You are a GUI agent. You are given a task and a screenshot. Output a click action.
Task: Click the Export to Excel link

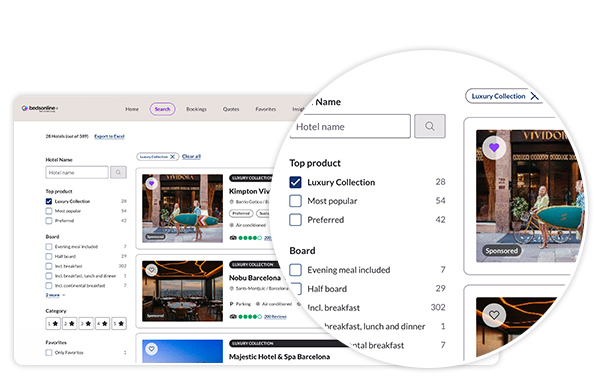tap(109, 136)
